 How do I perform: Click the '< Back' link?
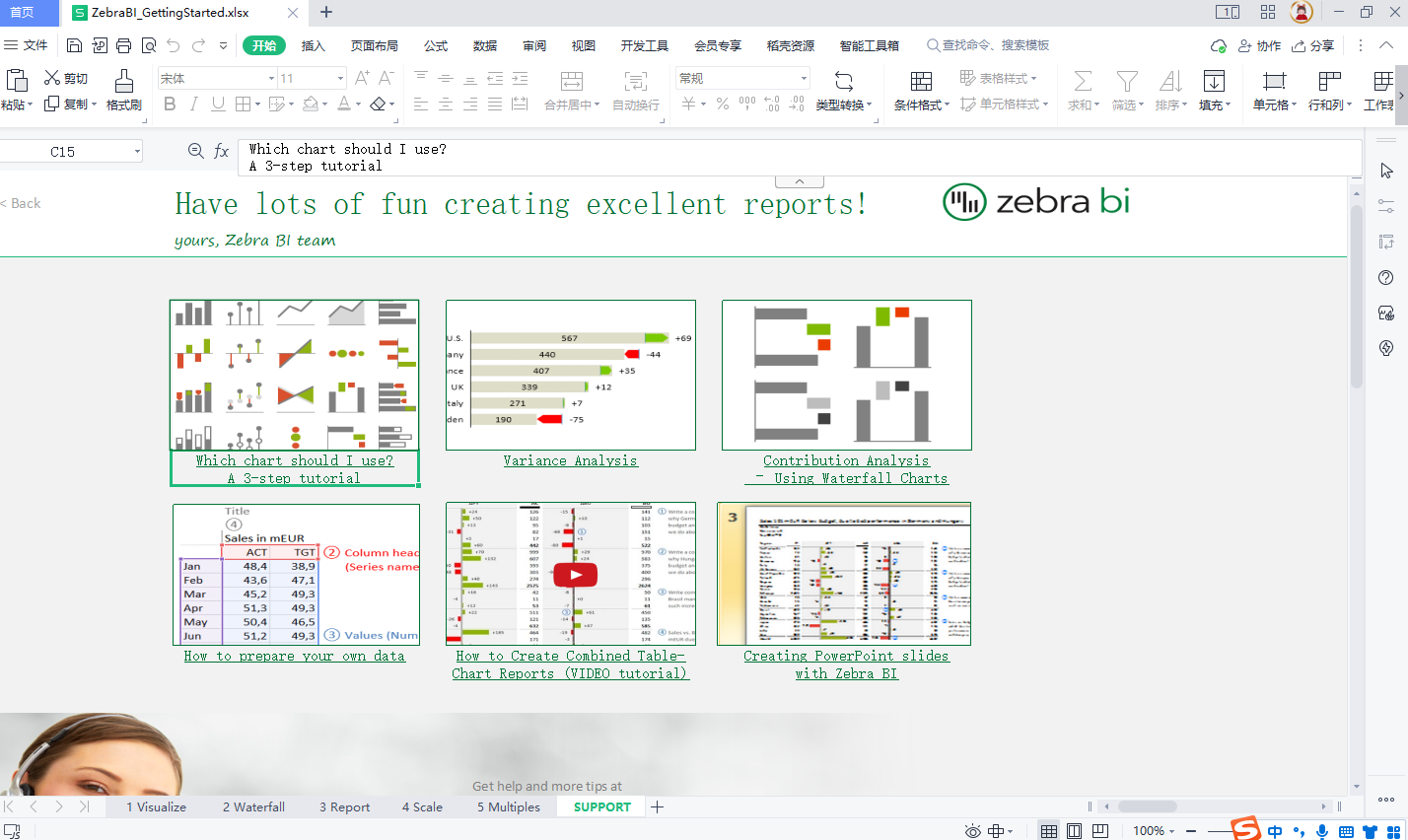(21, 203)
